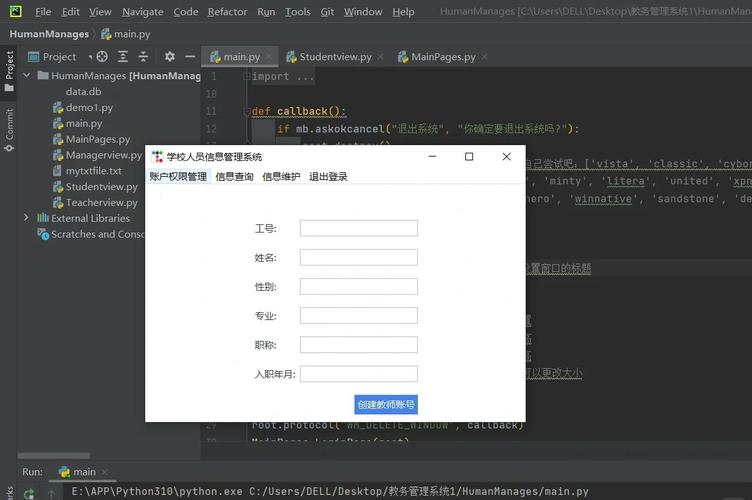Click the 创建教师账号 button
The width and height of the screenshot is (752, 500).
coord(386,405)
